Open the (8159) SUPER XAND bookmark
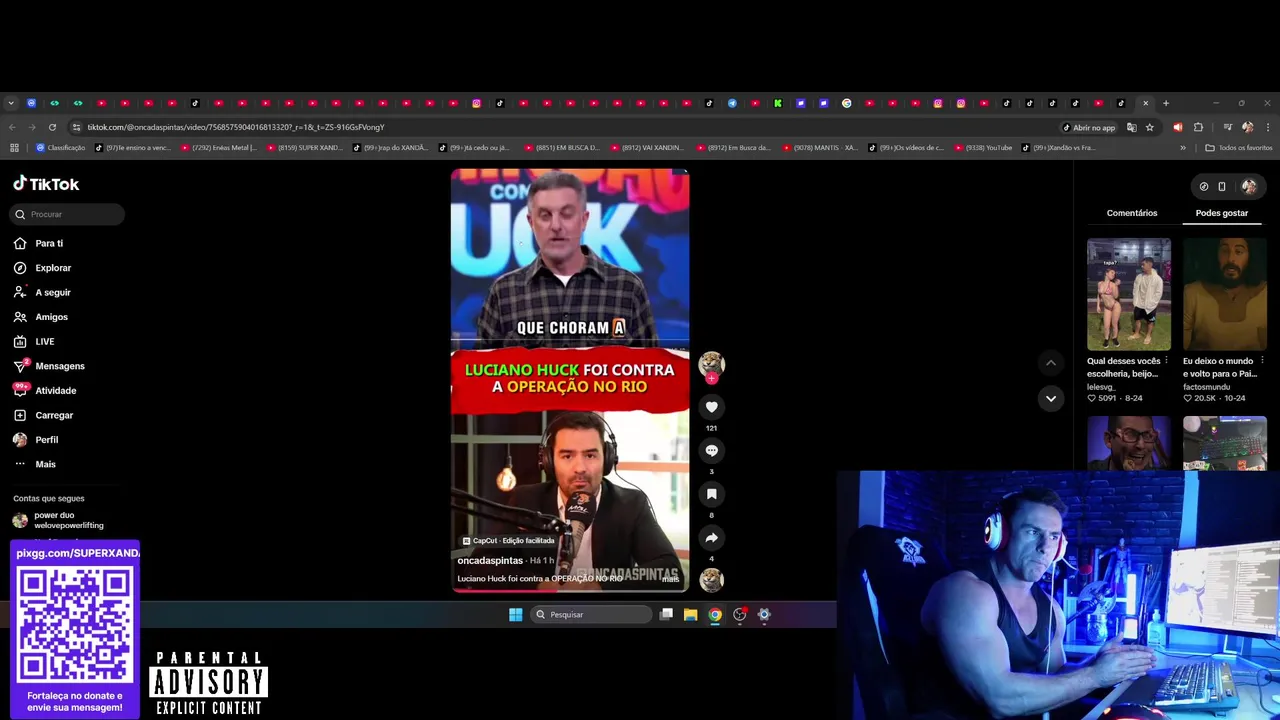The height and width of the screenshot is (720, 1280). click(304, 148)
